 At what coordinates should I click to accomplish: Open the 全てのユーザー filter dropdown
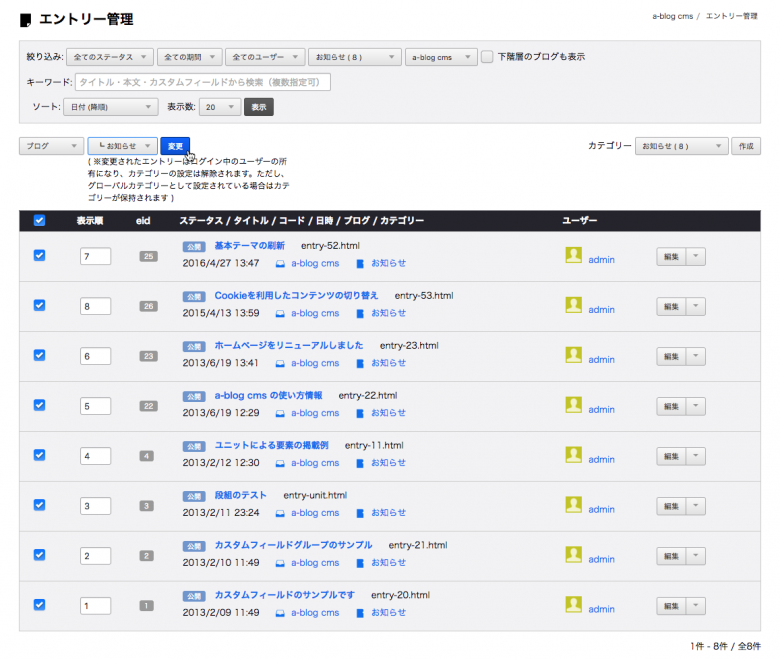pos(264,57)
